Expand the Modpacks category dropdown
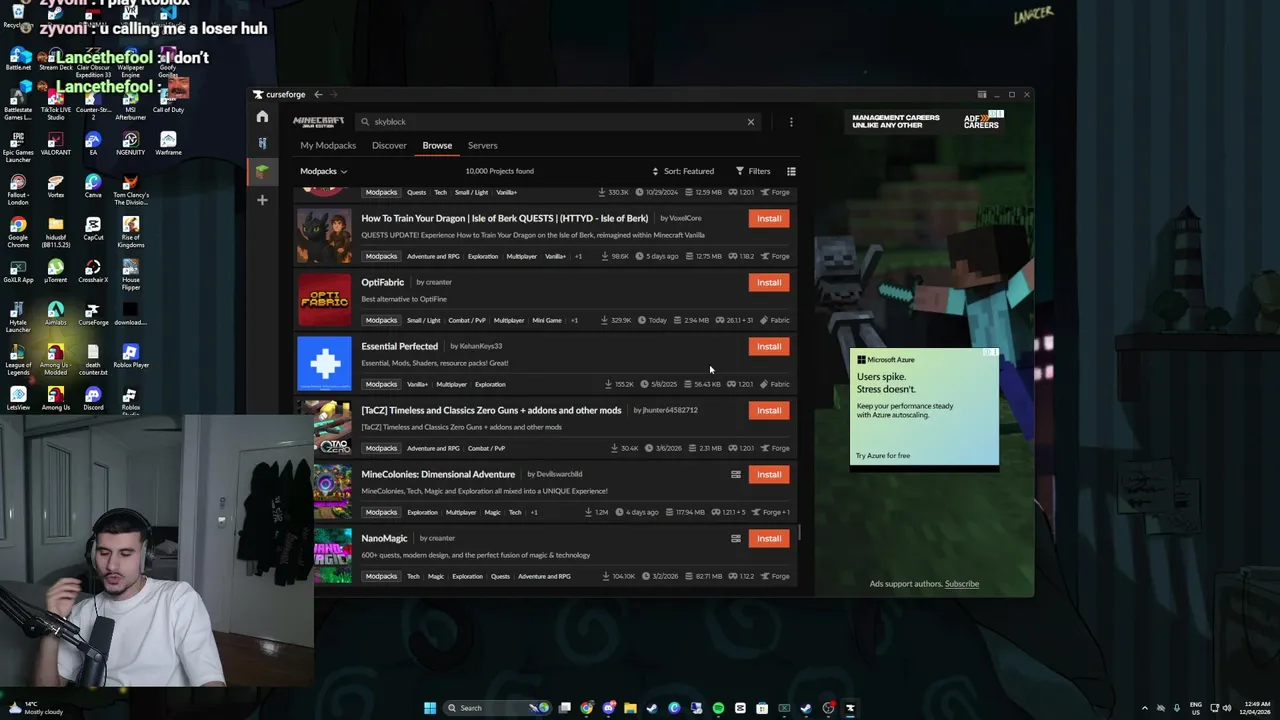1280x720 pixels. 324,171
